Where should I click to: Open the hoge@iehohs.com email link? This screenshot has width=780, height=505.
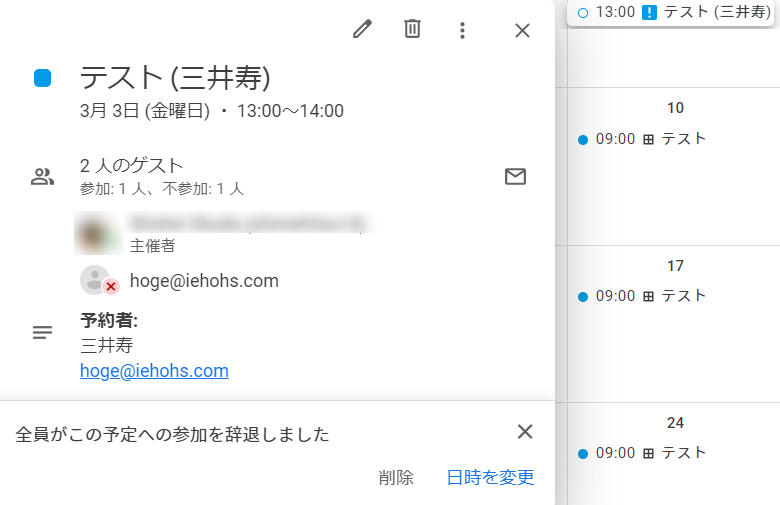[x=154, y=371]
